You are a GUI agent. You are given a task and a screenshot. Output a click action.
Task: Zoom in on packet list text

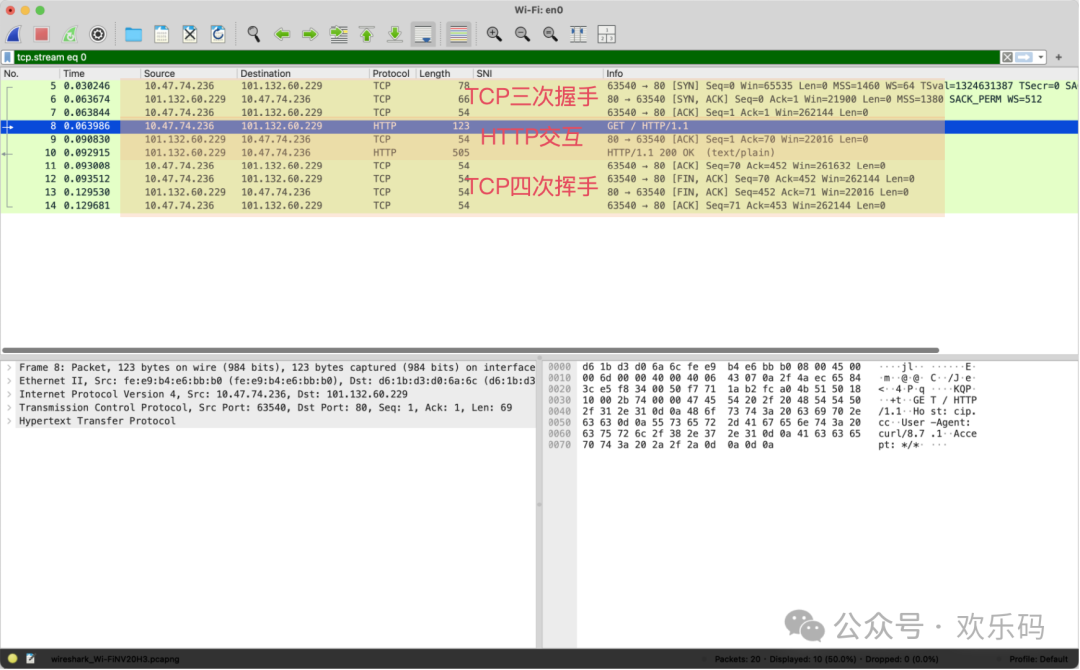(x=494, y=34)
